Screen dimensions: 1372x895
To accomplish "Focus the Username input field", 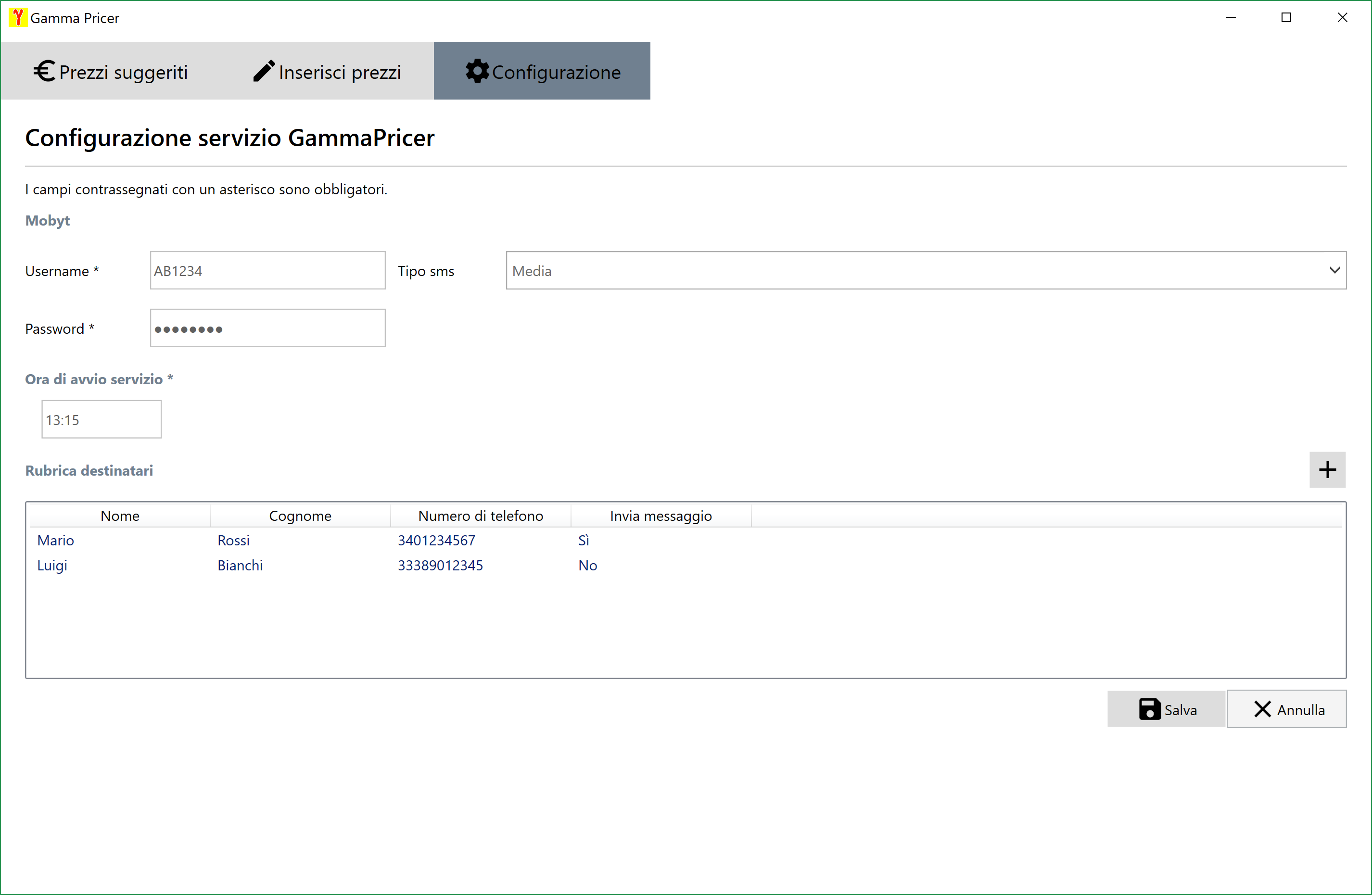I will point(267,270).
